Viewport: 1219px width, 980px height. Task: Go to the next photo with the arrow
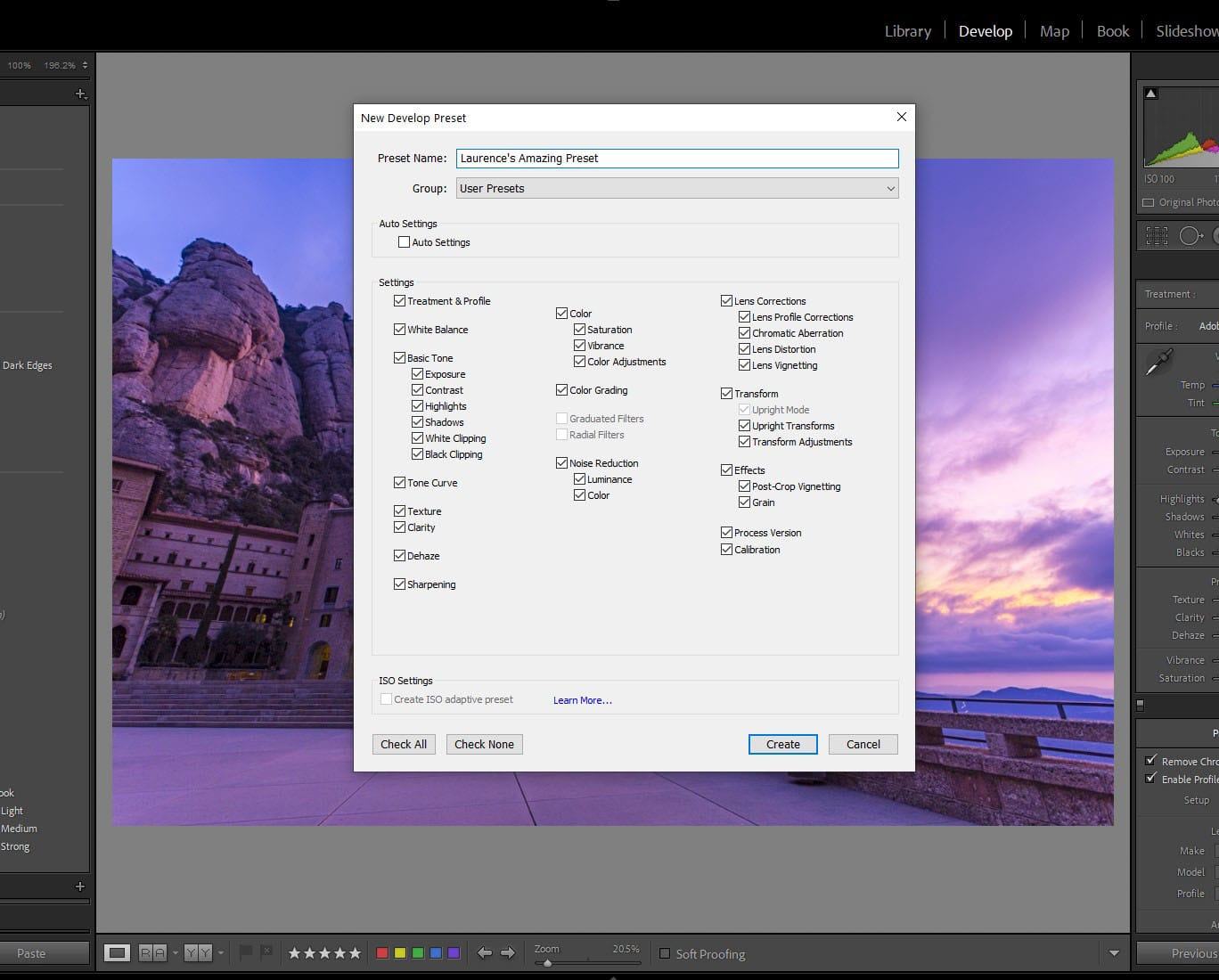[x=508, y=951]
